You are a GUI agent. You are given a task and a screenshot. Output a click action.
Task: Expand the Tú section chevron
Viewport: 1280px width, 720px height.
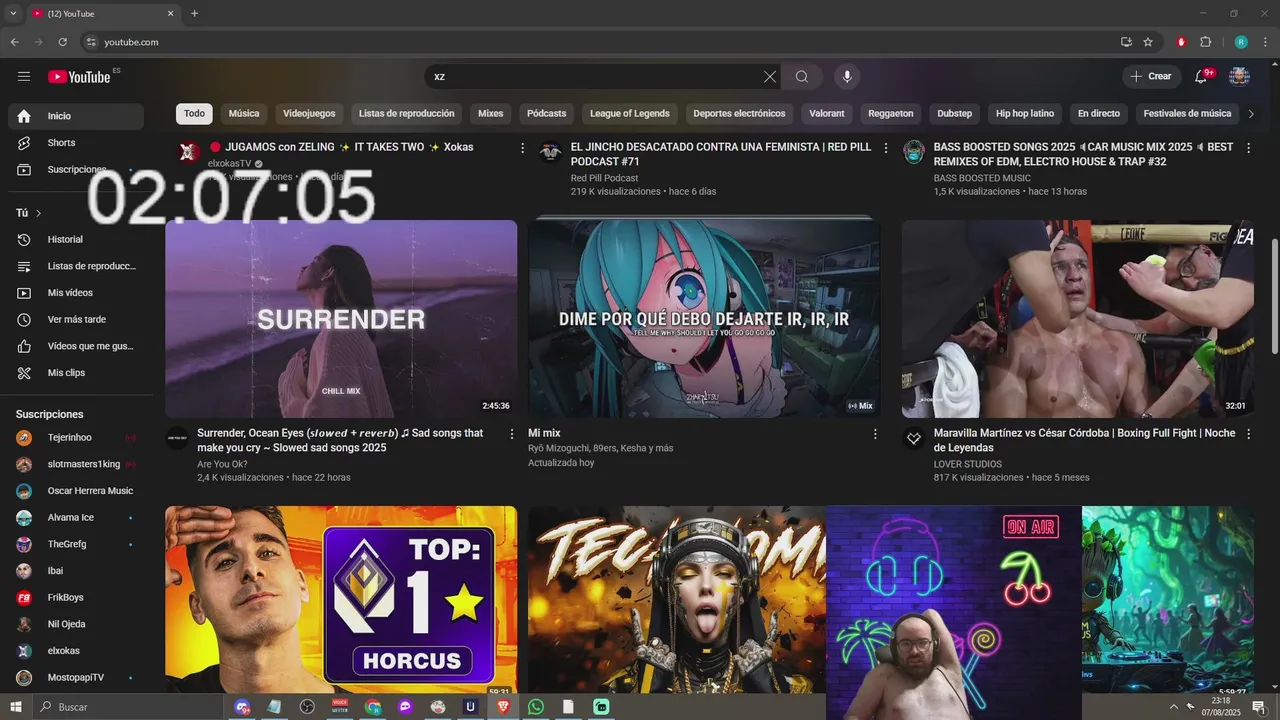click(38, 213)
